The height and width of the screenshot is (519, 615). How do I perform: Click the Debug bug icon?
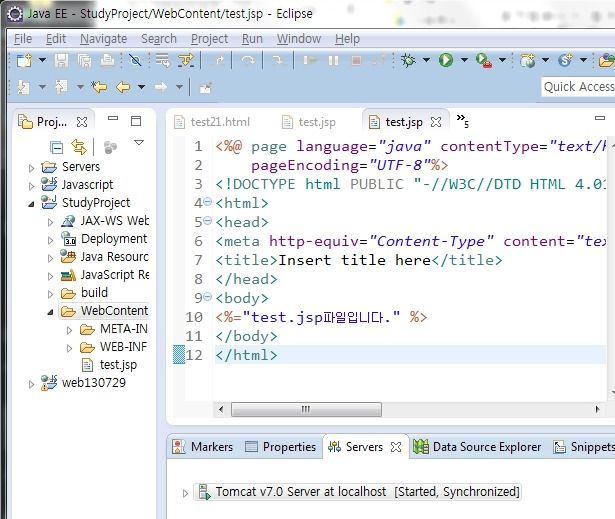tap(408, 60)
